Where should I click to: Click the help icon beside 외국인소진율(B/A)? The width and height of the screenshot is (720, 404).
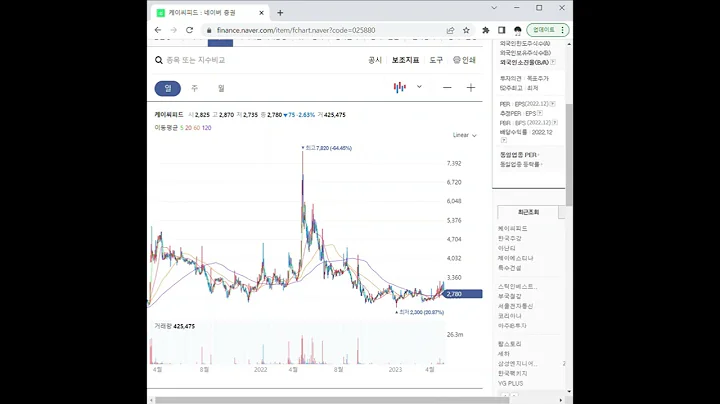click(x=553, y=62)
